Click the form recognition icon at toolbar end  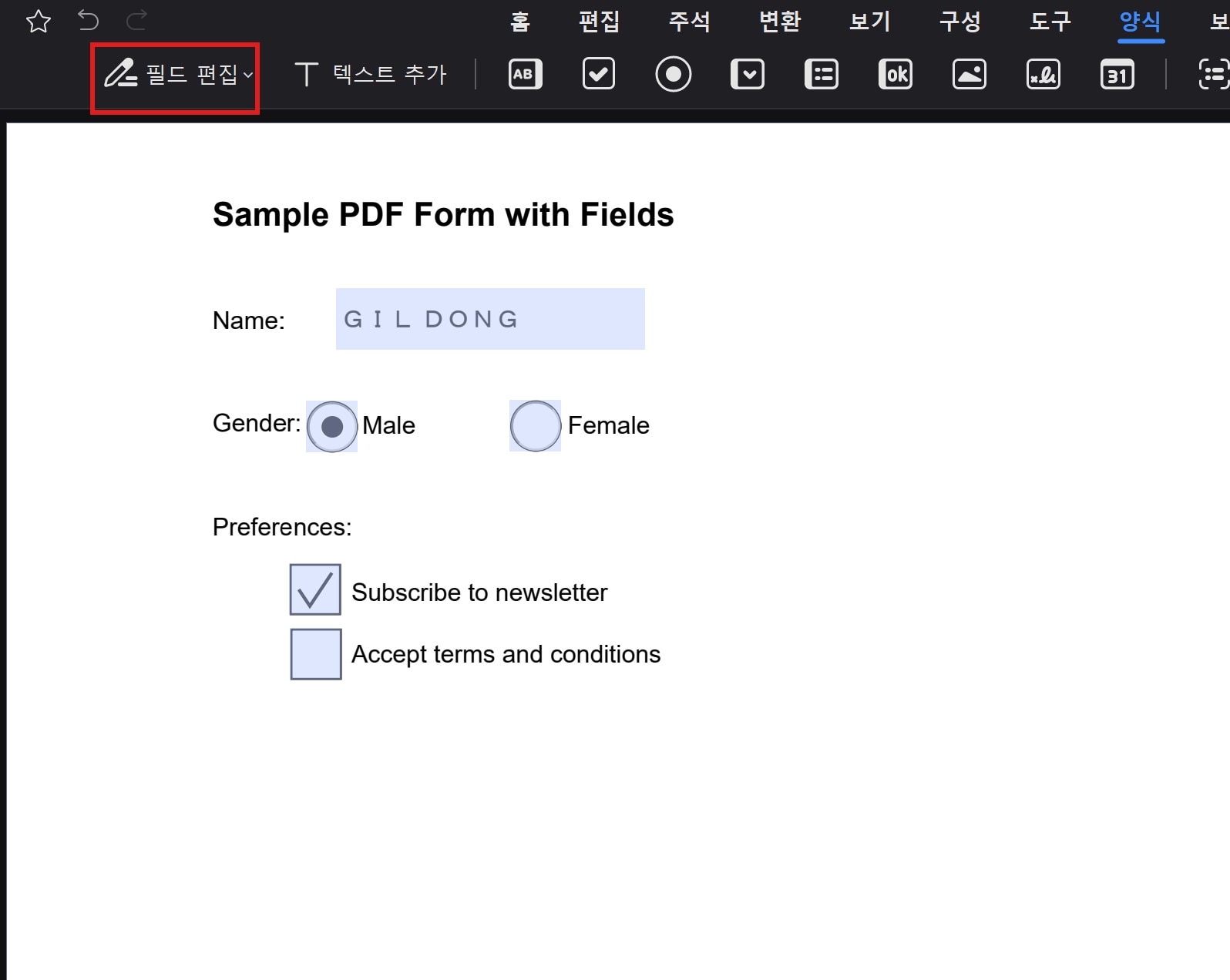tap(1214, 74)
